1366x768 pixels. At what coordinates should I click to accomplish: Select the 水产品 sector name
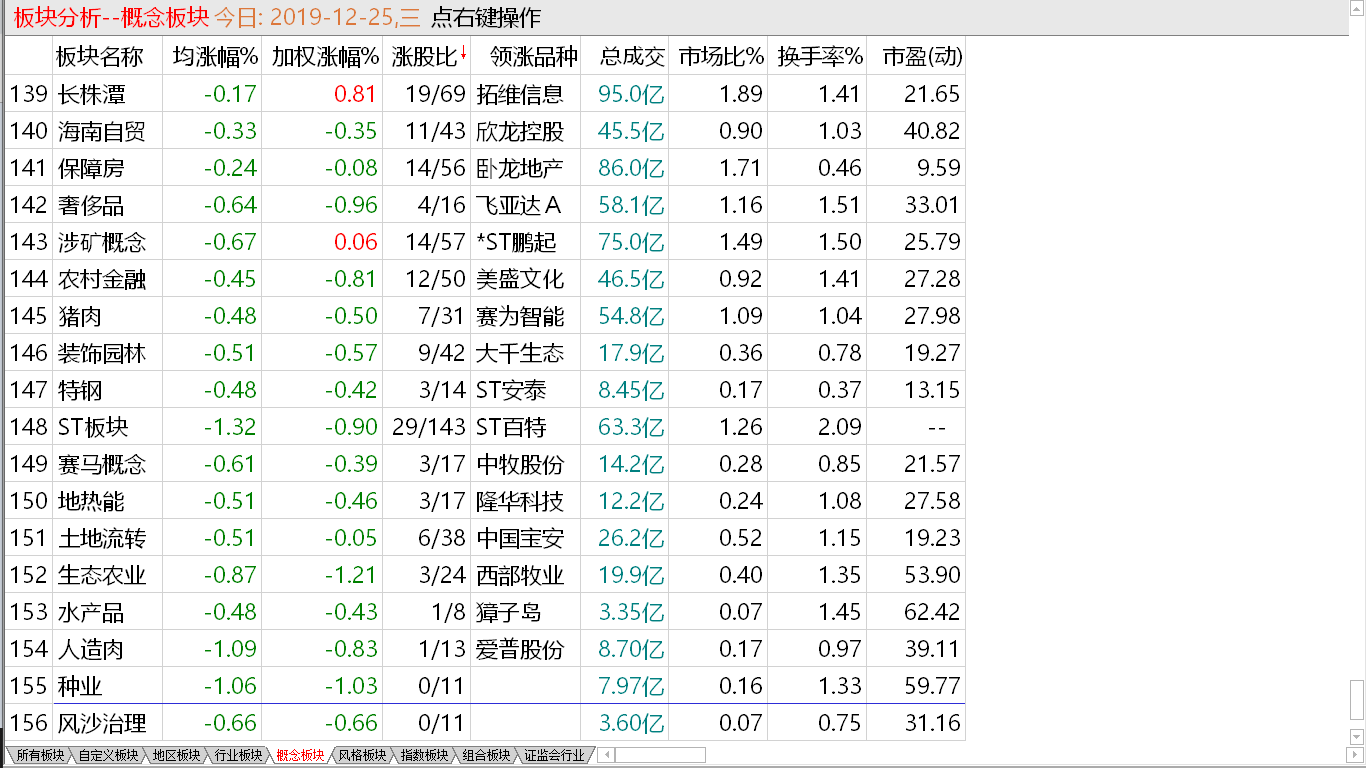click(91, 612)
